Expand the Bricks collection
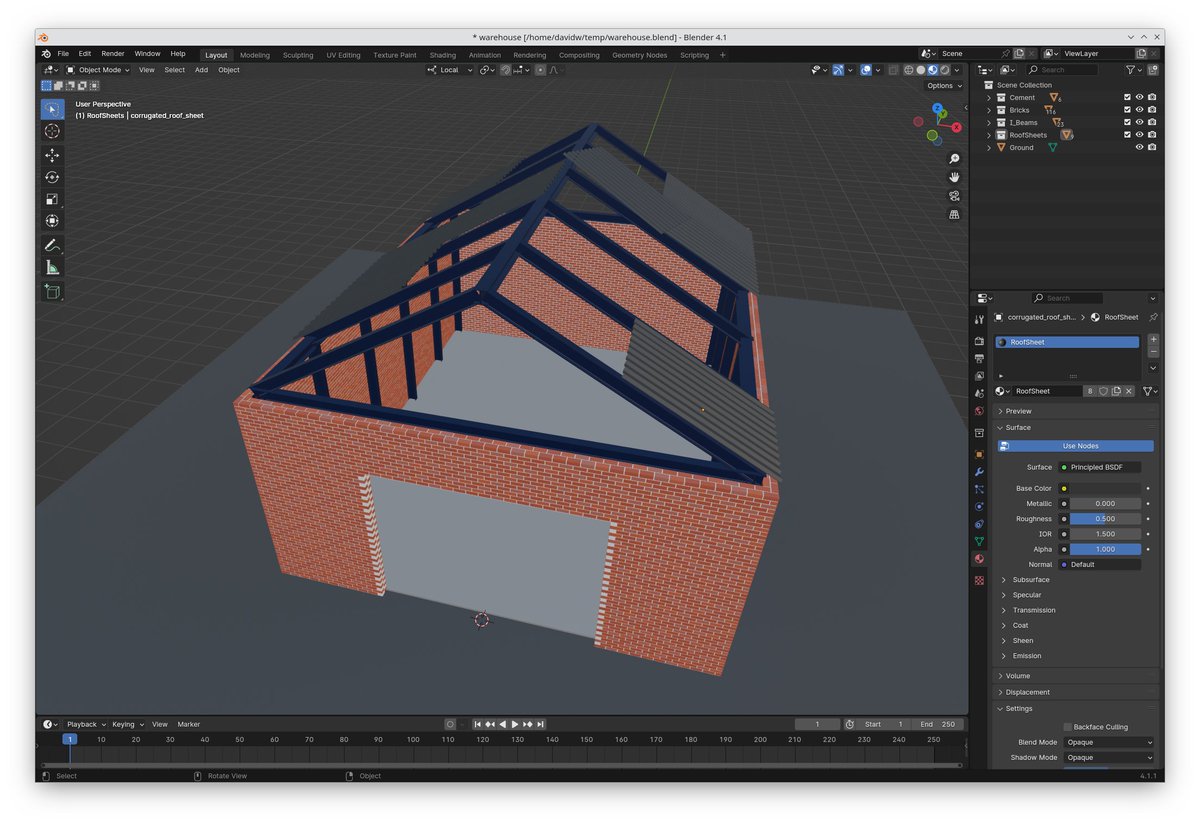The image size is (1200, 824). [990, 110]
